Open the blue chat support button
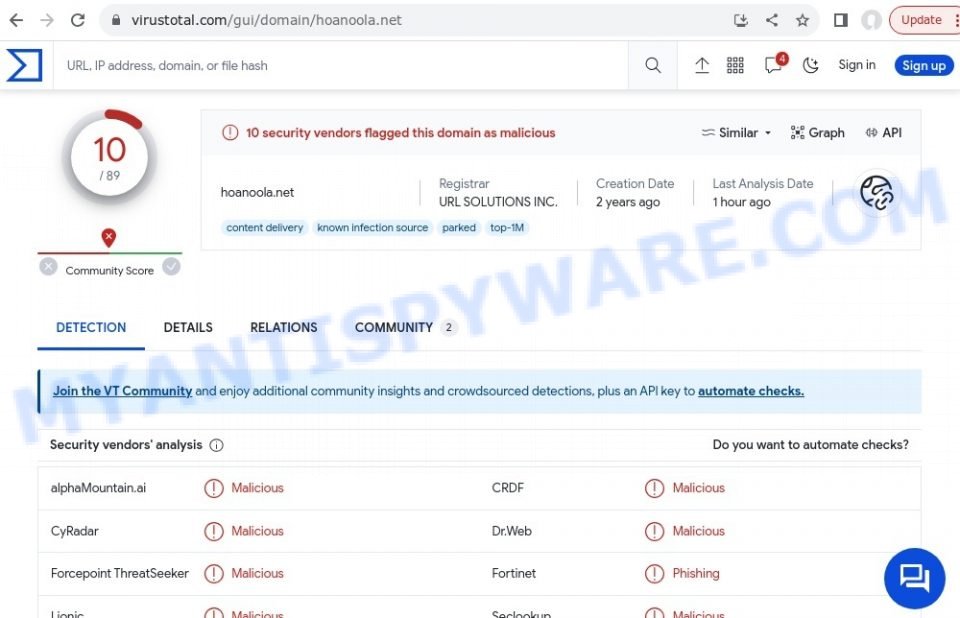This screenshot has width=960, height=618. (914, 578)
